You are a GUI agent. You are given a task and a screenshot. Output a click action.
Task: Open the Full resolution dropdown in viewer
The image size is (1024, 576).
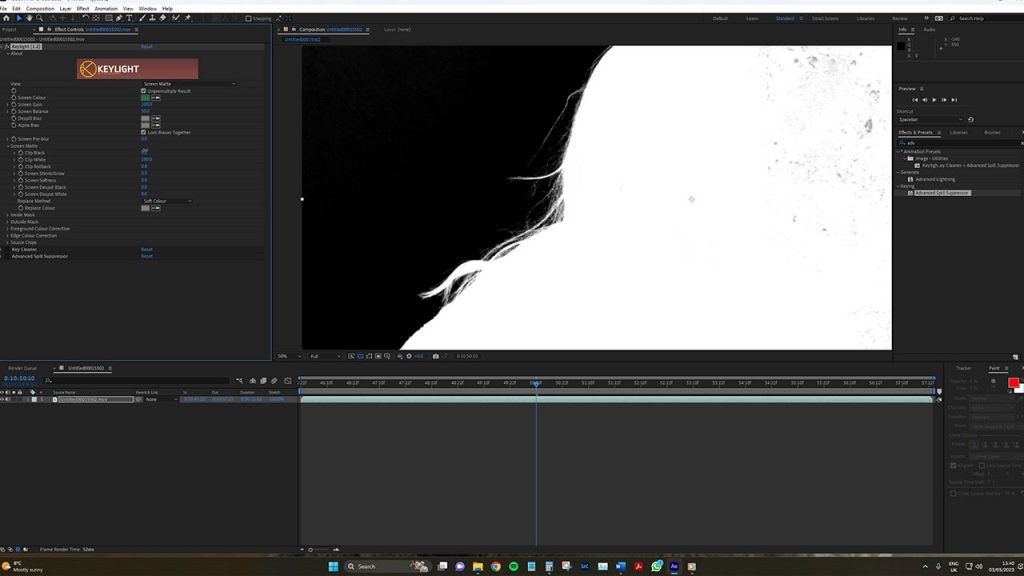325,356
